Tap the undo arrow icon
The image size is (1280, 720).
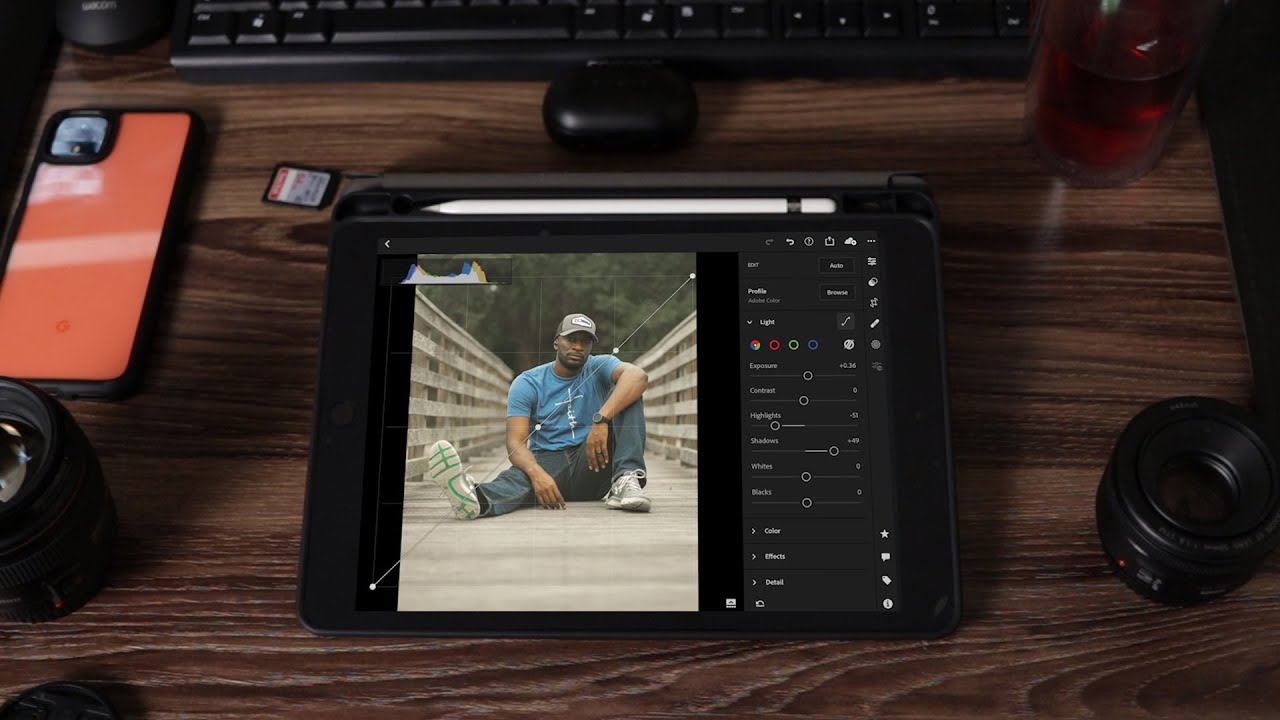coord(790,242)
